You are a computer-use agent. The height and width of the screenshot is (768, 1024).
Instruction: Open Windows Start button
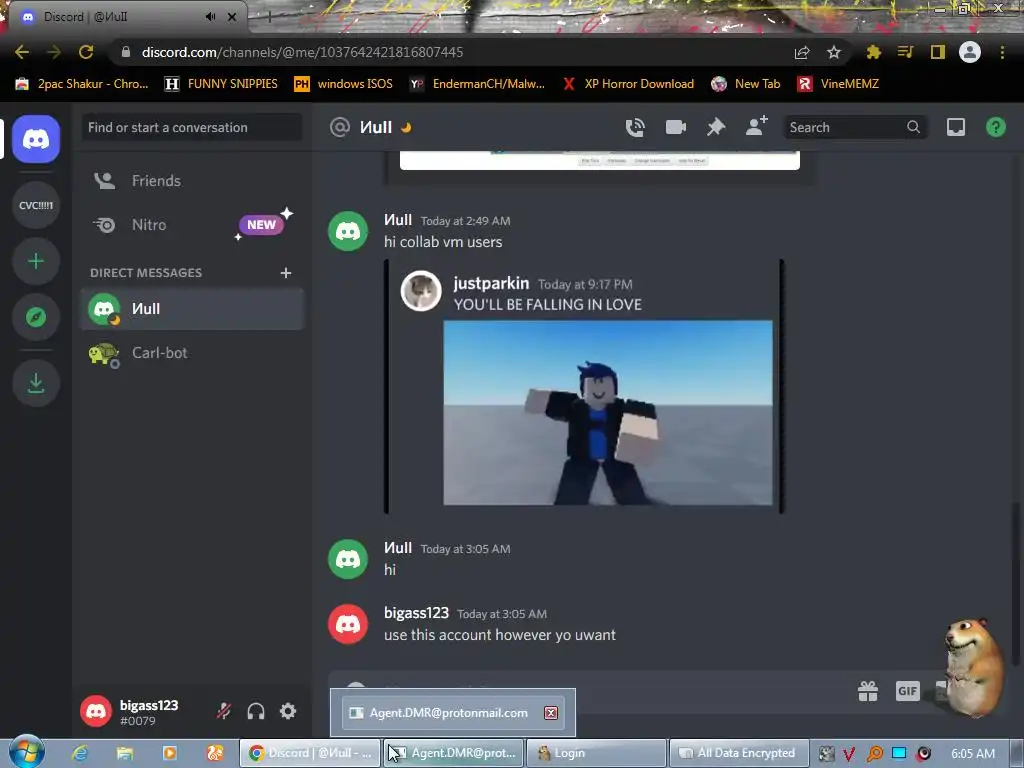point(26,751)
